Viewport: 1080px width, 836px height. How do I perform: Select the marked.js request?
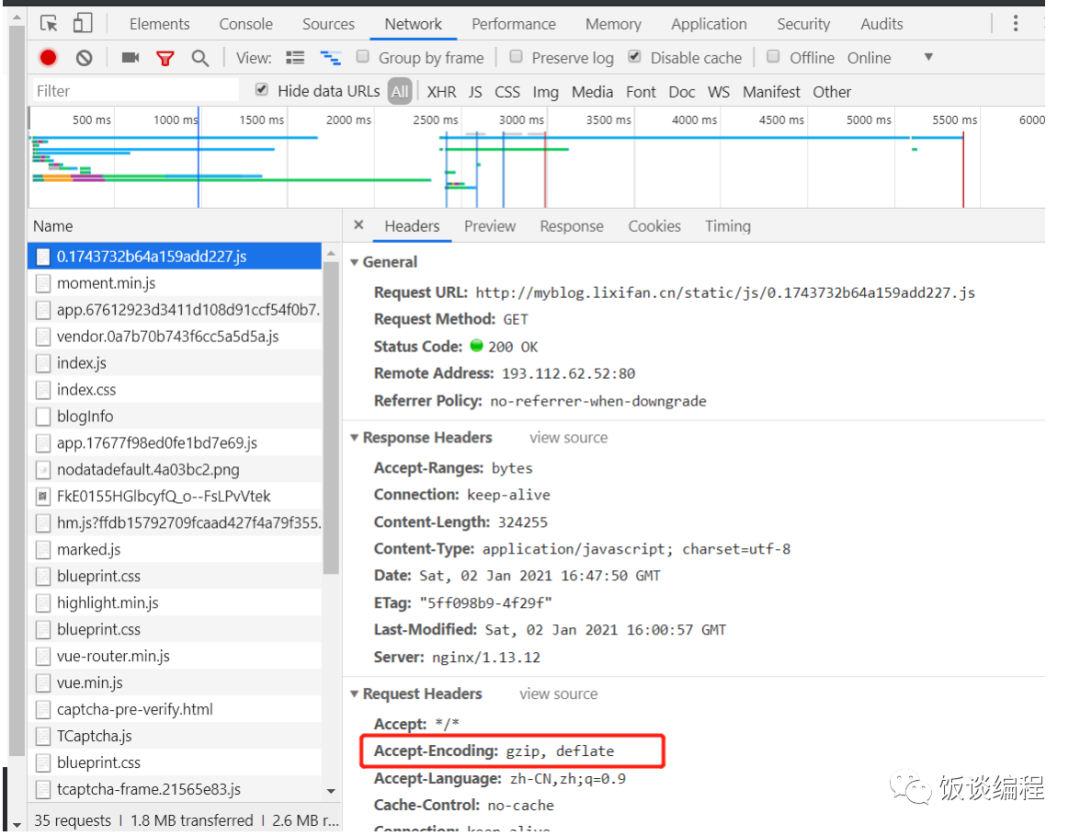pos(176,550)
